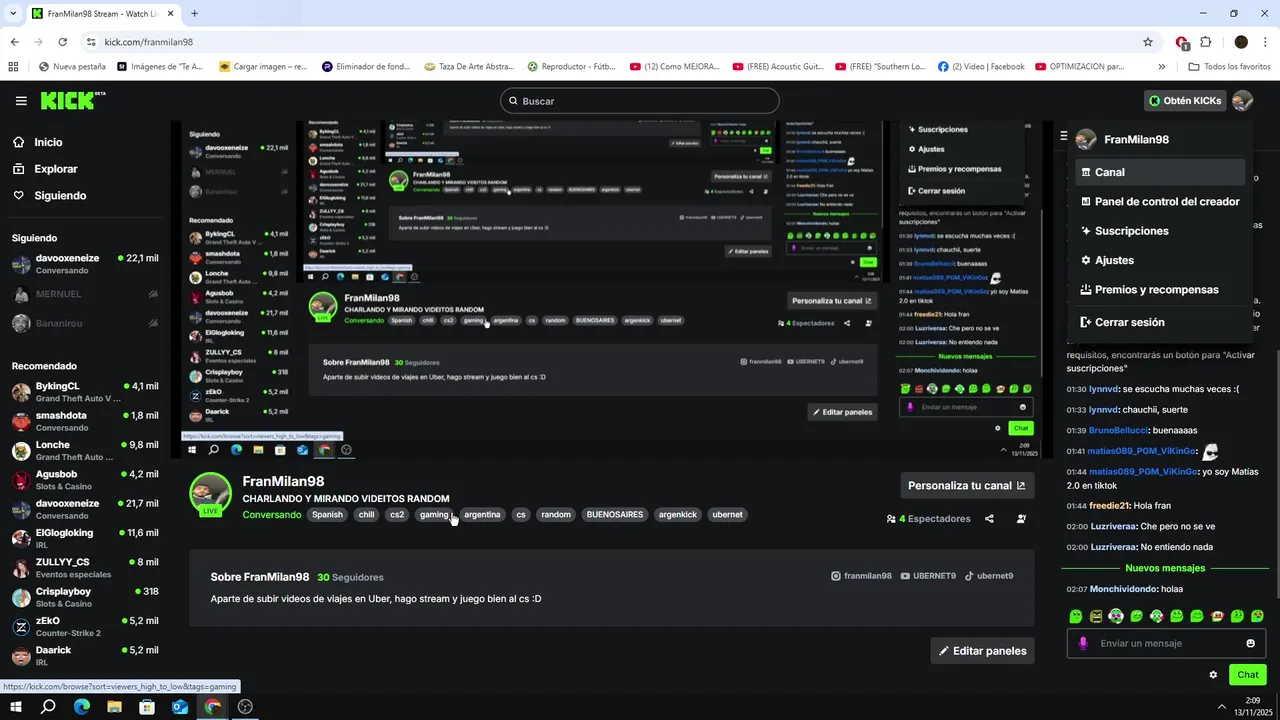The height and width of the screenshot is (720, 1280).
Task: Select the random tag
Action: [556, 515]
